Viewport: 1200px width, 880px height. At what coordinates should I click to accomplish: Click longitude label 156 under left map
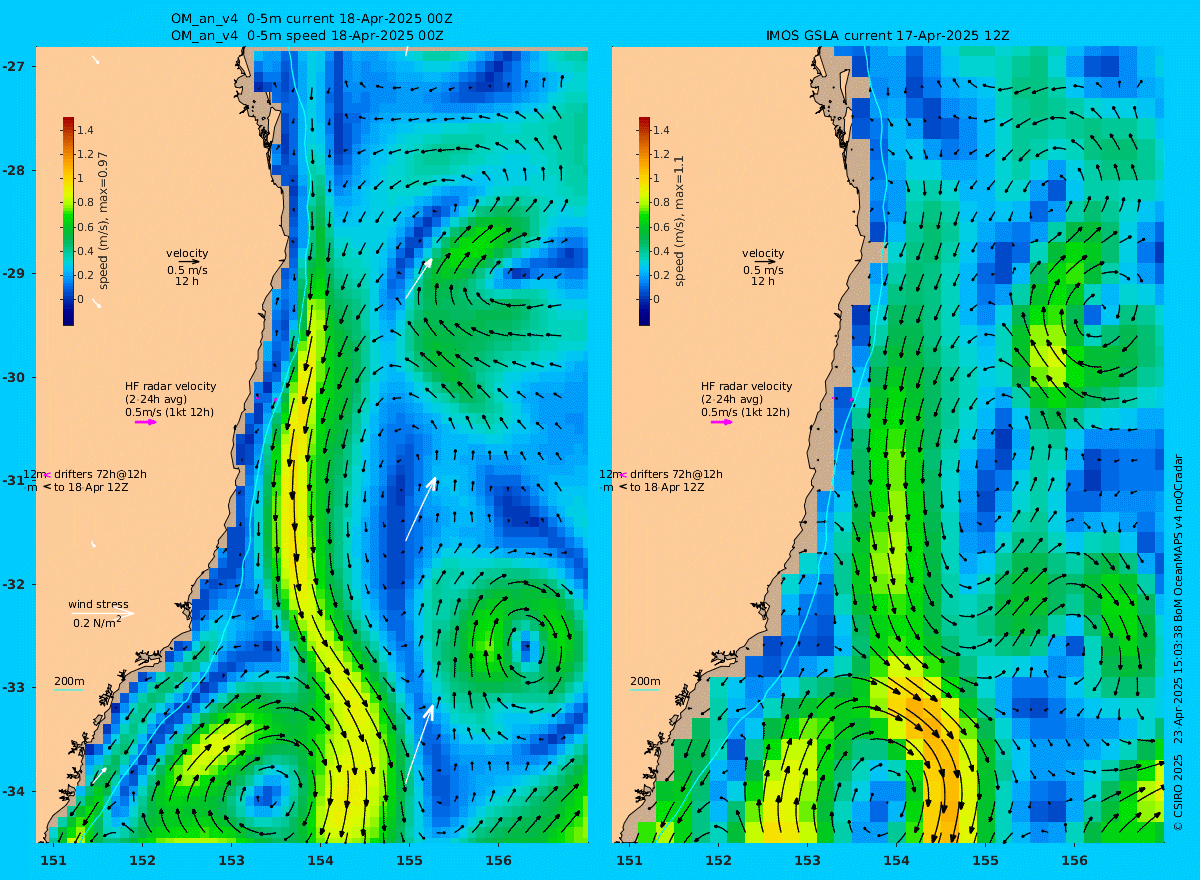tap(498, 860)
